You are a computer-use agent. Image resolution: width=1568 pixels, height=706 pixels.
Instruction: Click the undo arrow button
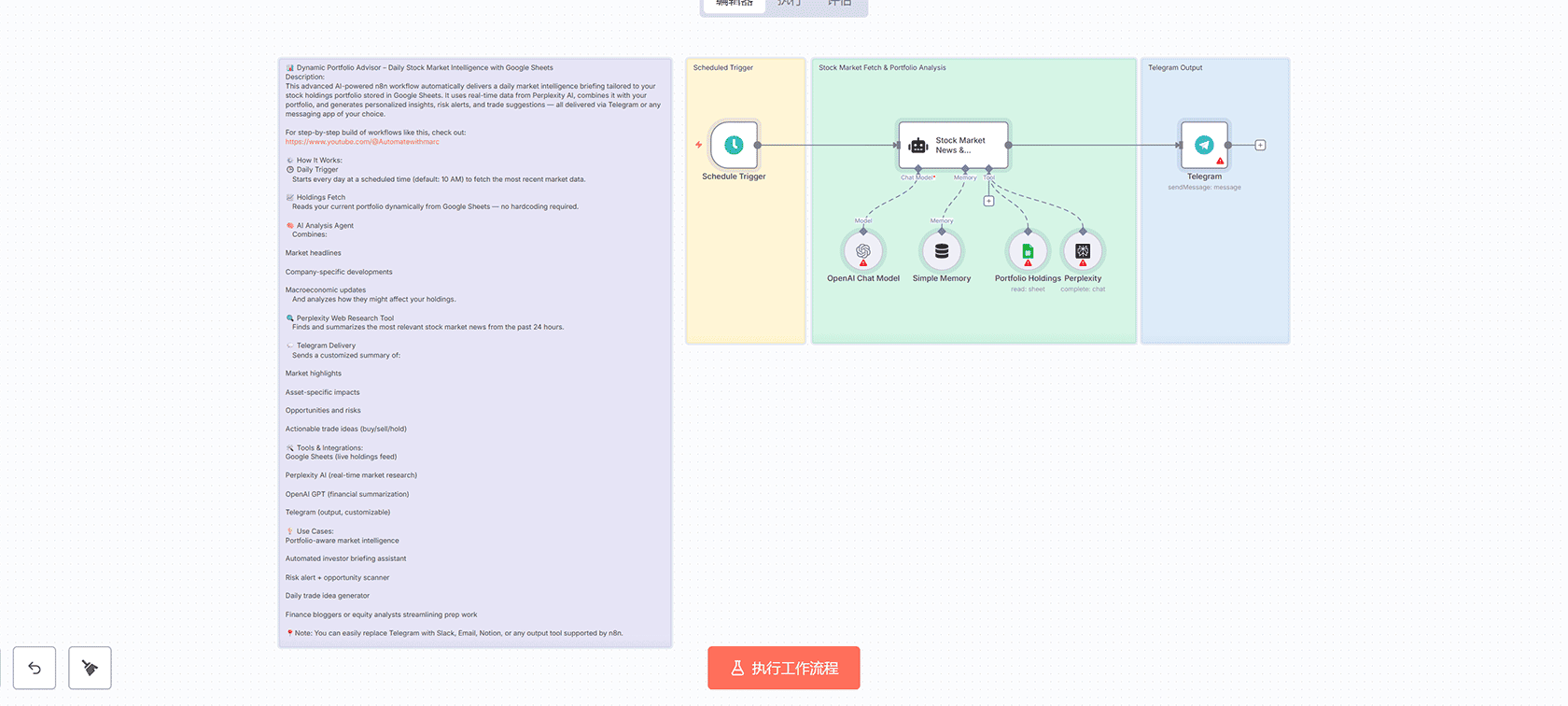click(x=35, y=668)
